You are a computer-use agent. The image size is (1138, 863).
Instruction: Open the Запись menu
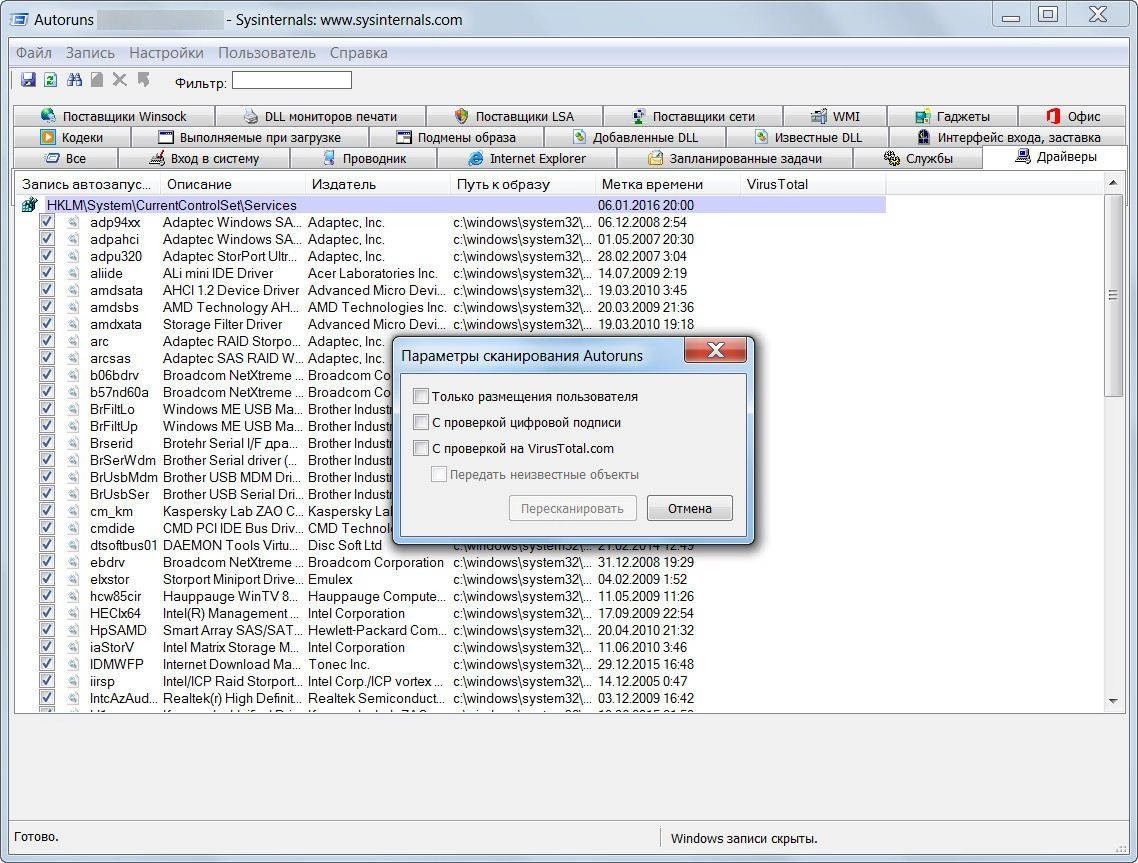click(x=90, y=53)
